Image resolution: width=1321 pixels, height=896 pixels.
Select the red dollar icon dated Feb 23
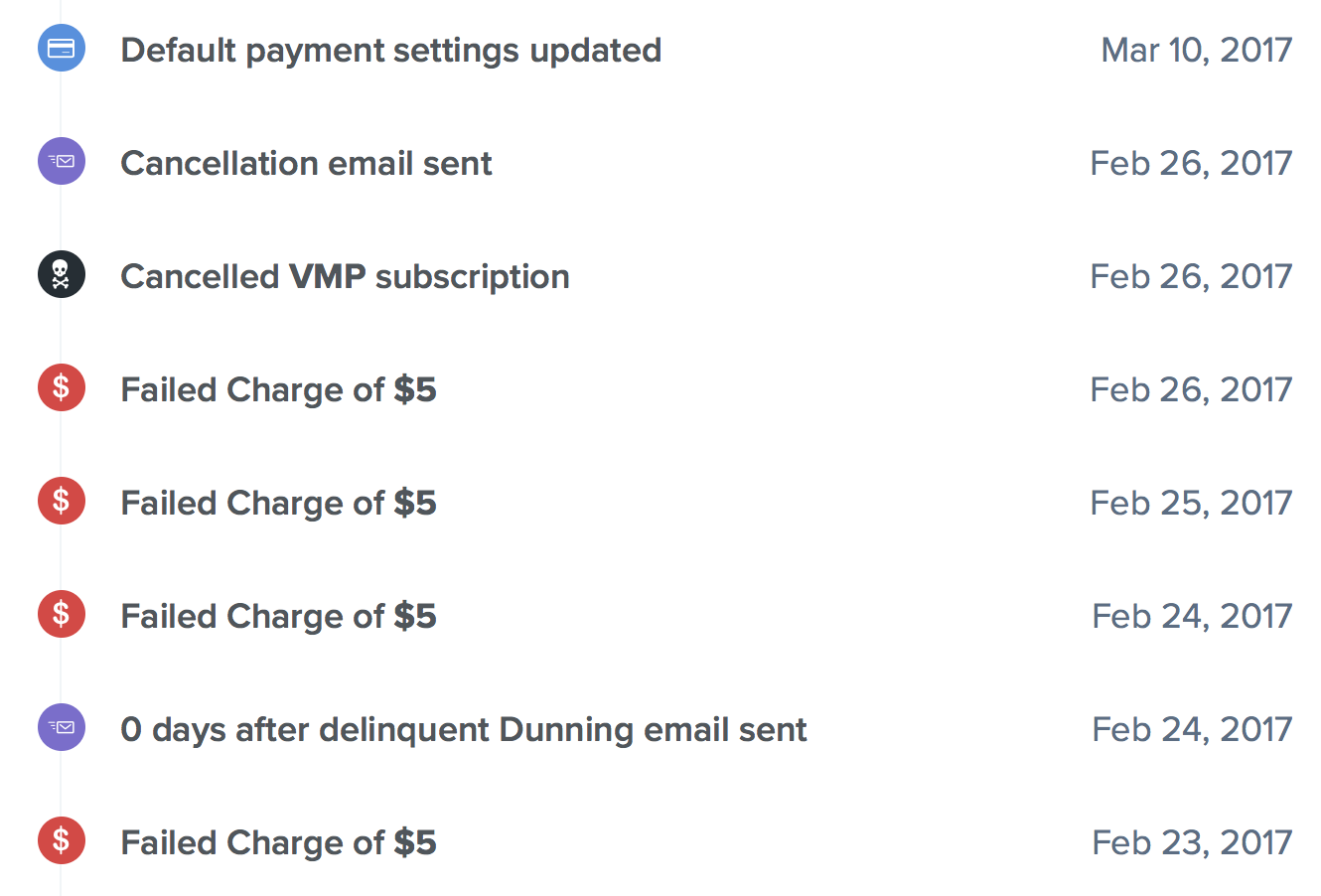(x=62, y=841)
